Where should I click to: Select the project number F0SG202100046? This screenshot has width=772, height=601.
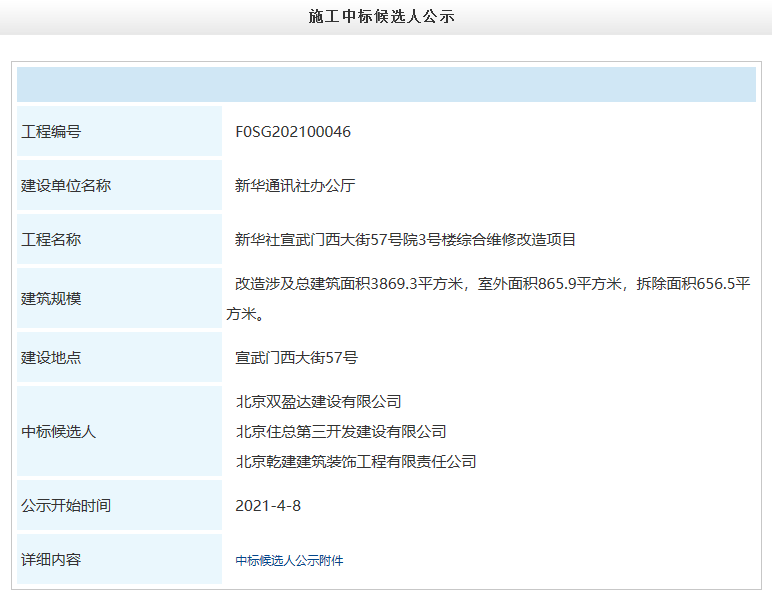(293, 131)
